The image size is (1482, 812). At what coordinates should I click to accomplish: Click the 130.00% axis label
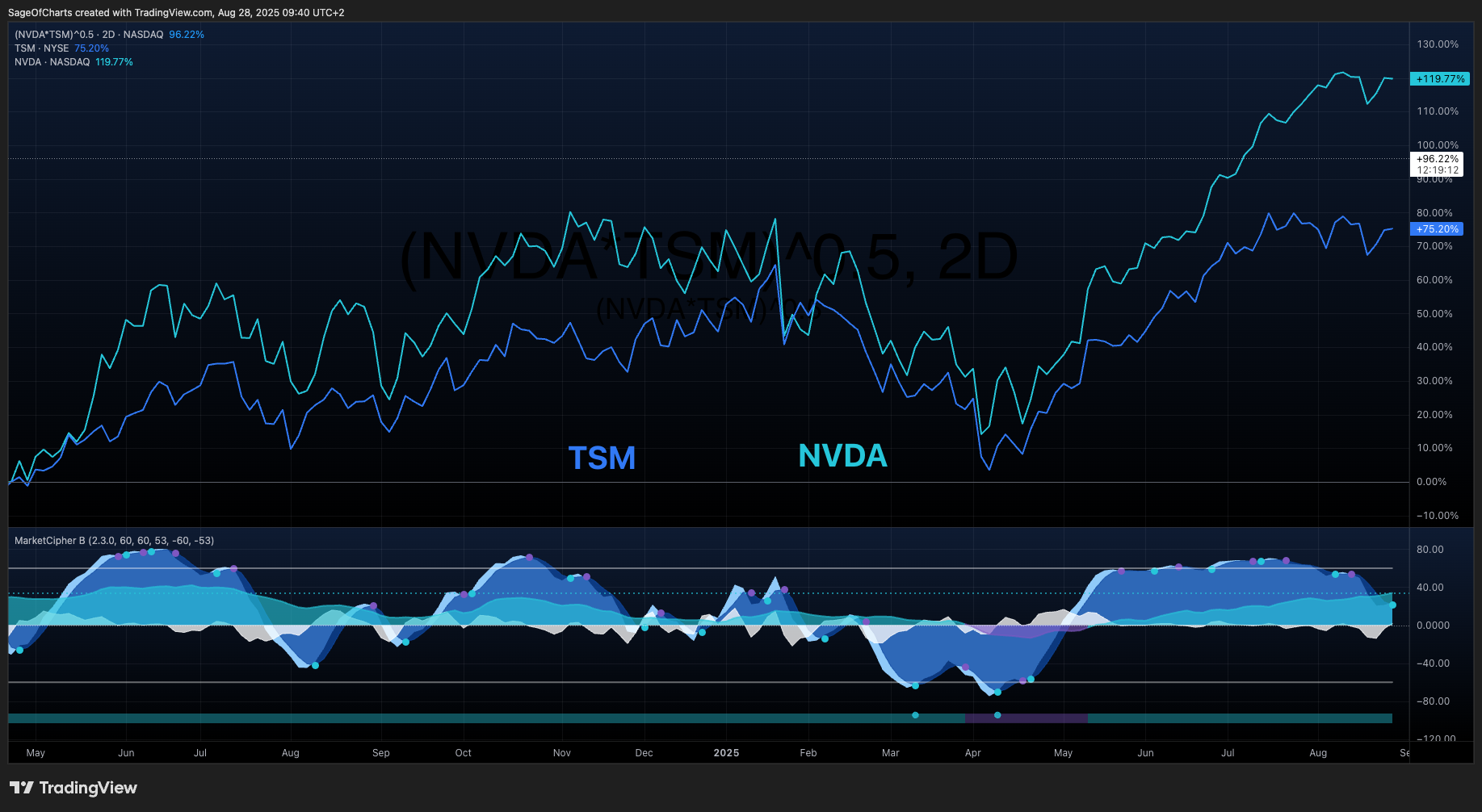point(1438,44)
